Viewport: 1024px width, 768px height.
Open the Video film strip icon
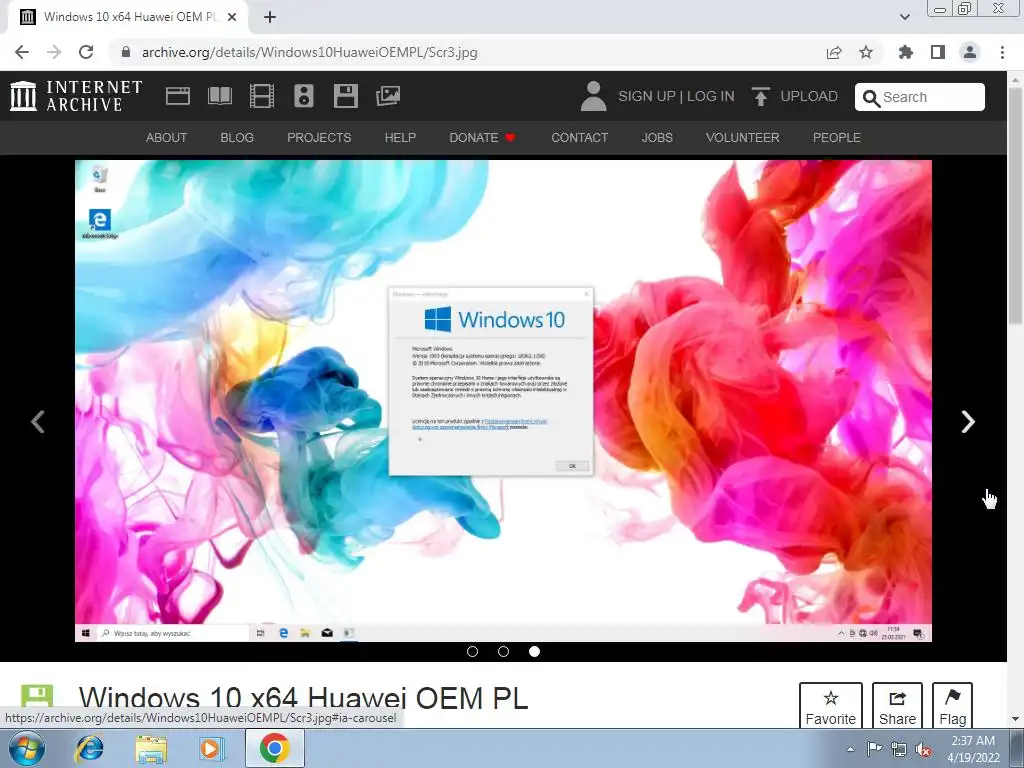262,96
